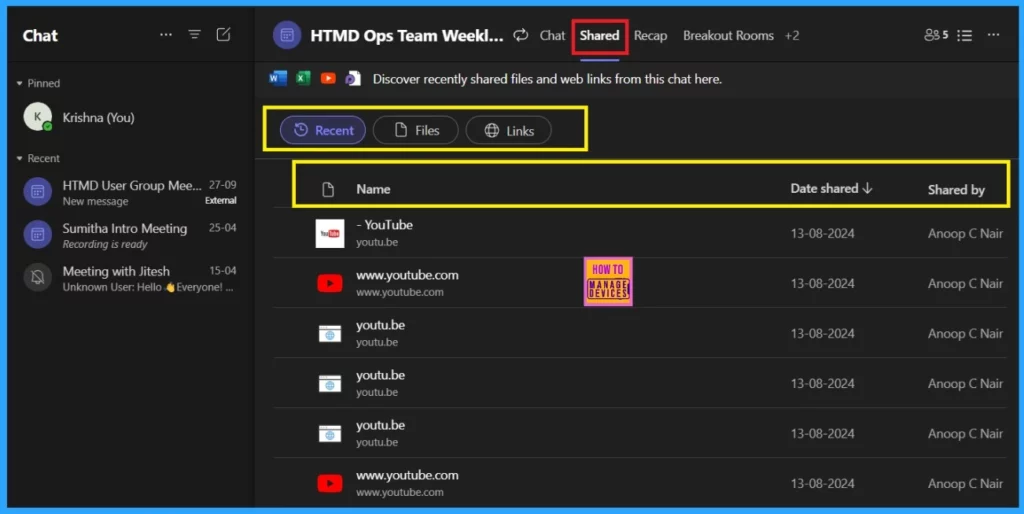Click red YouTube icon of first www.youtube.com row
1024x514 pixels.
(330, 283)
